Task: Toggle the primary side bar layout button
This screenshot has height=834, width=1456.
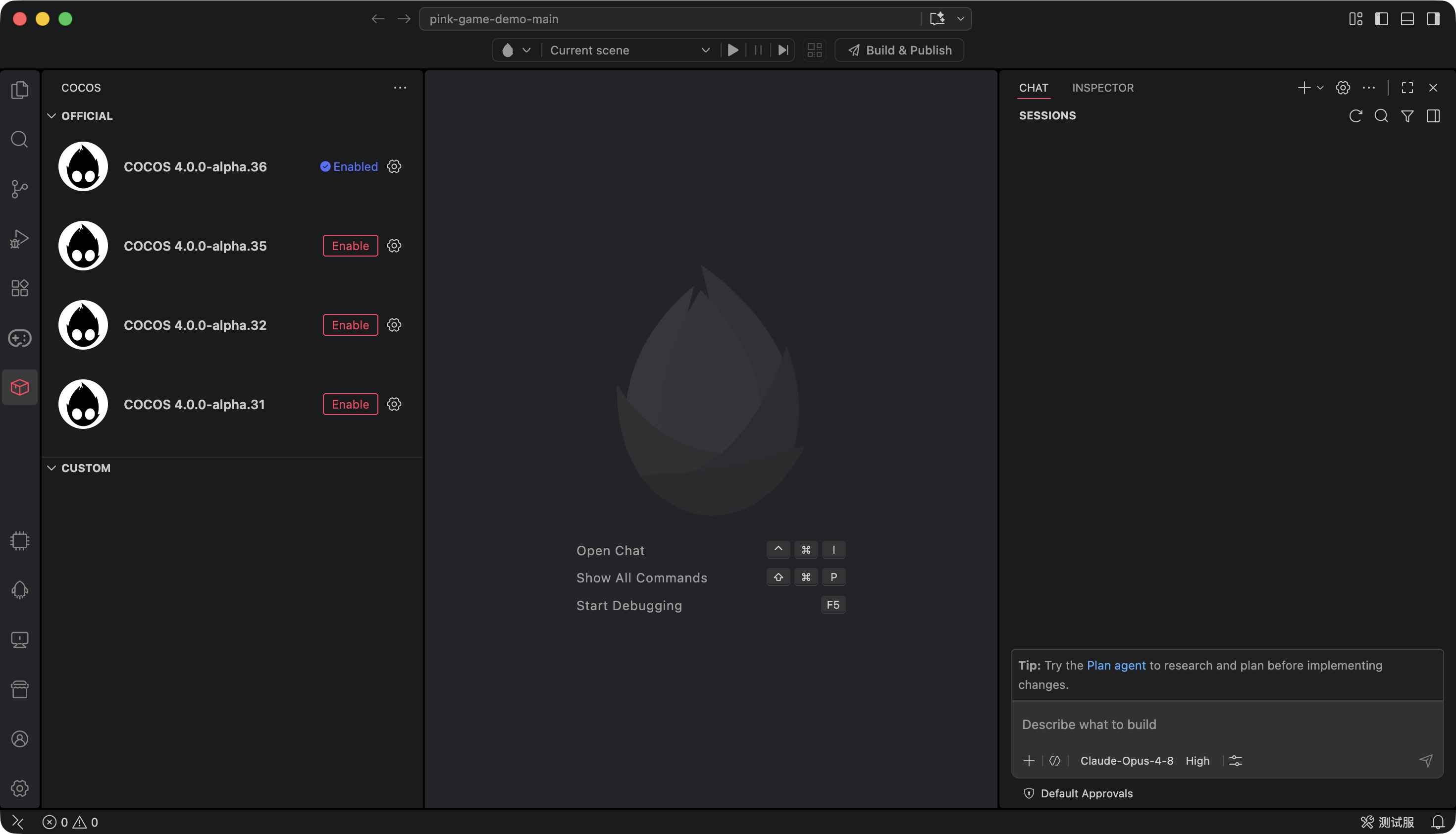Action: pos(1382,19)
